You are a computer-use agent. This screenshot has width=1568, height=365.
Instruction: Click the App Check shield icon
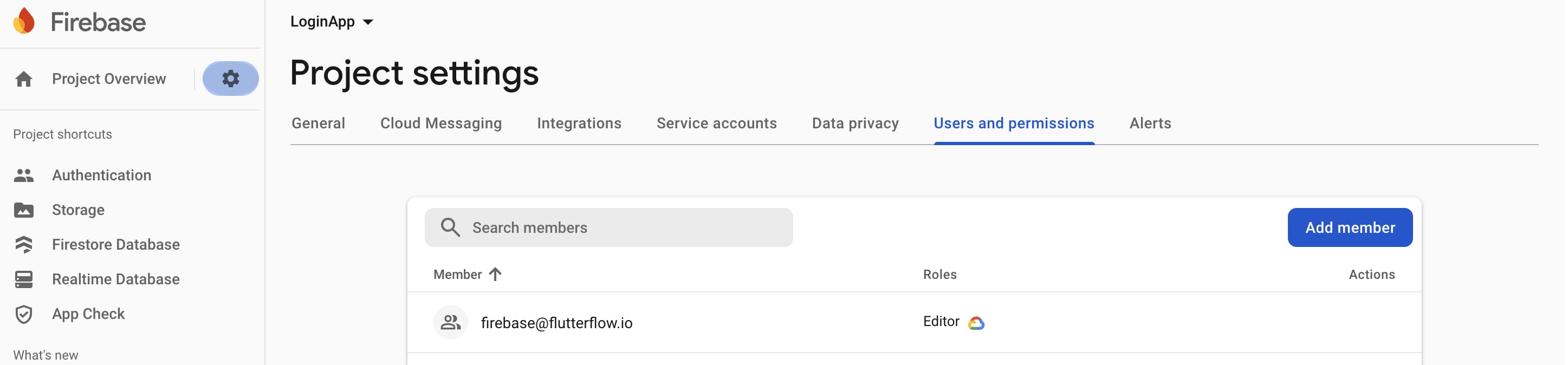tap(24, 314)
